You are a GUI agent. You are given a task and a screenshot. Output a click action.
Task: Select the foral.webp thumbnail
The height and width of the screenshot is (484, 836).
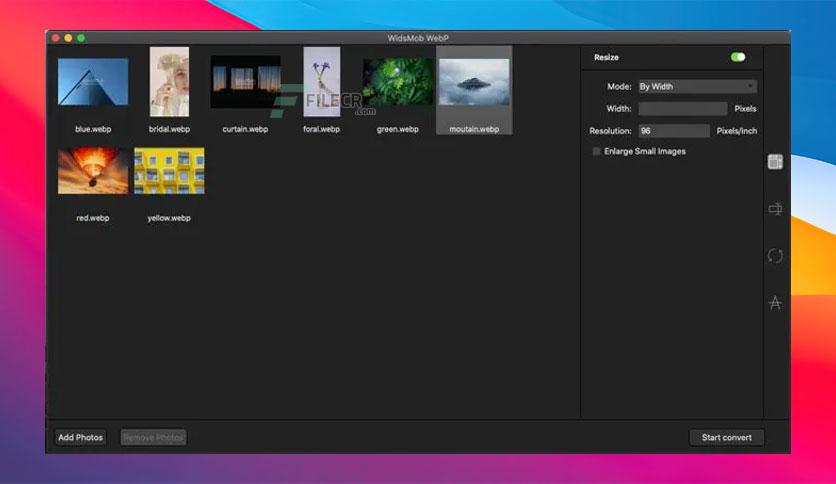(321, 82)
